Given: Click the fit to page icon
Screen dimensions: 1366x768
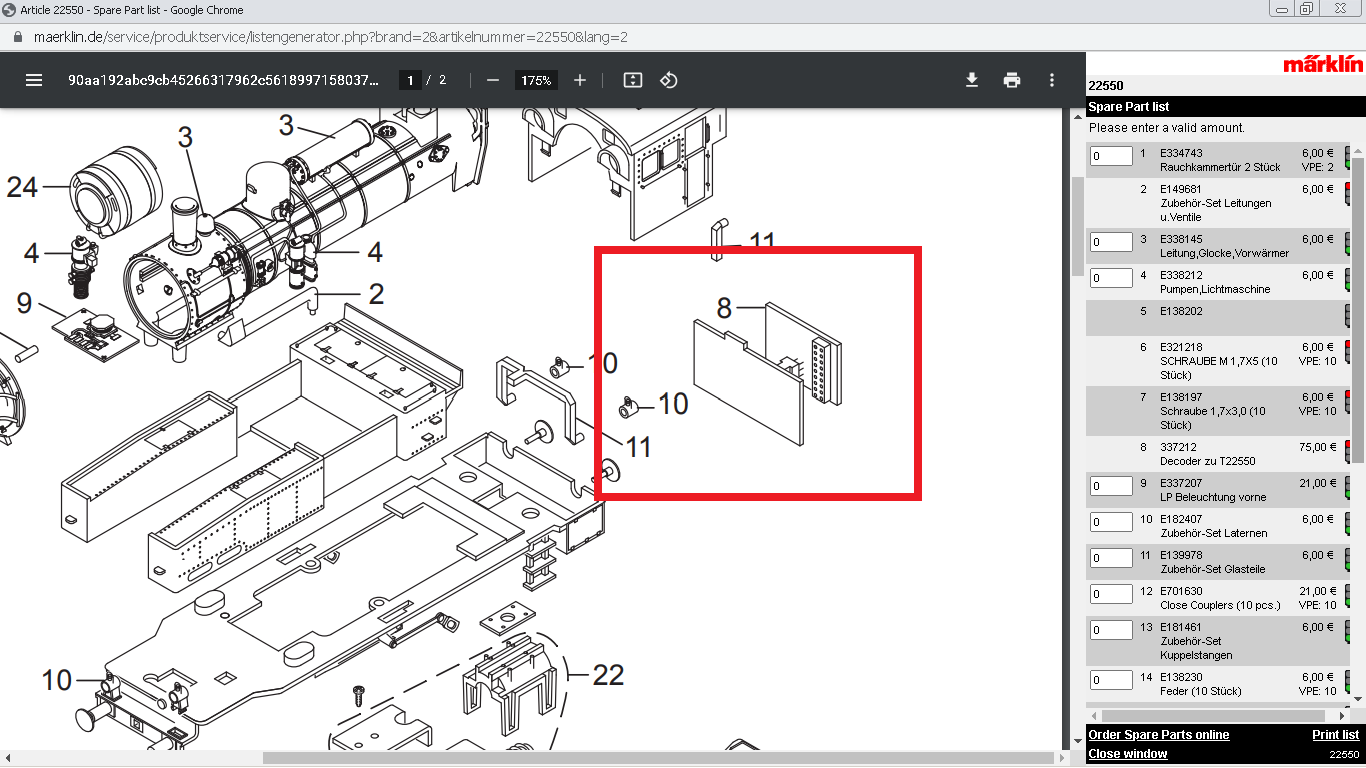Looking at the screenshot, I should (x=632, y=80).
